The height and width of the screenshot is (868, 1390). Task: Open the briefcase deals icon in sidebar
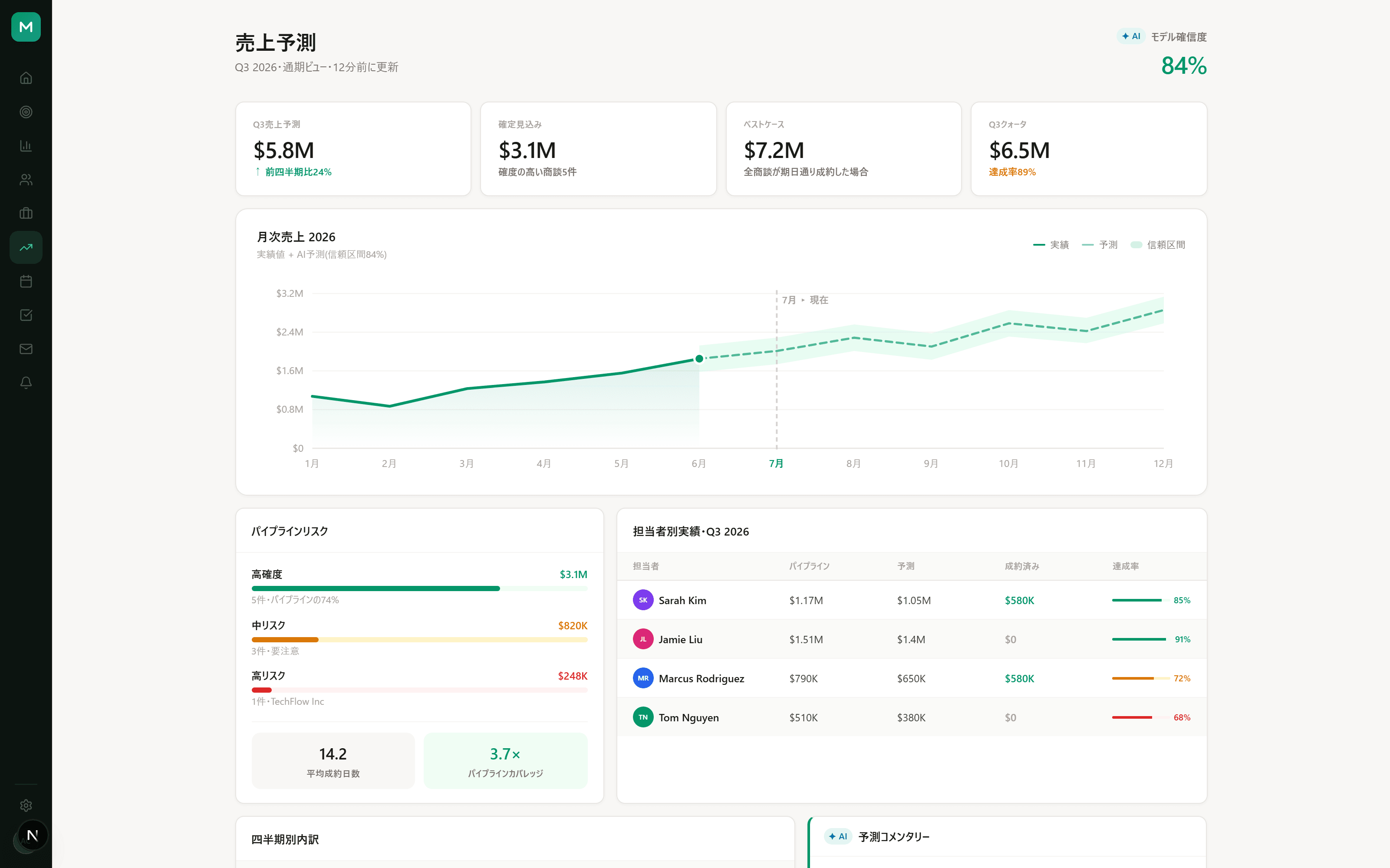click(26, 214)
